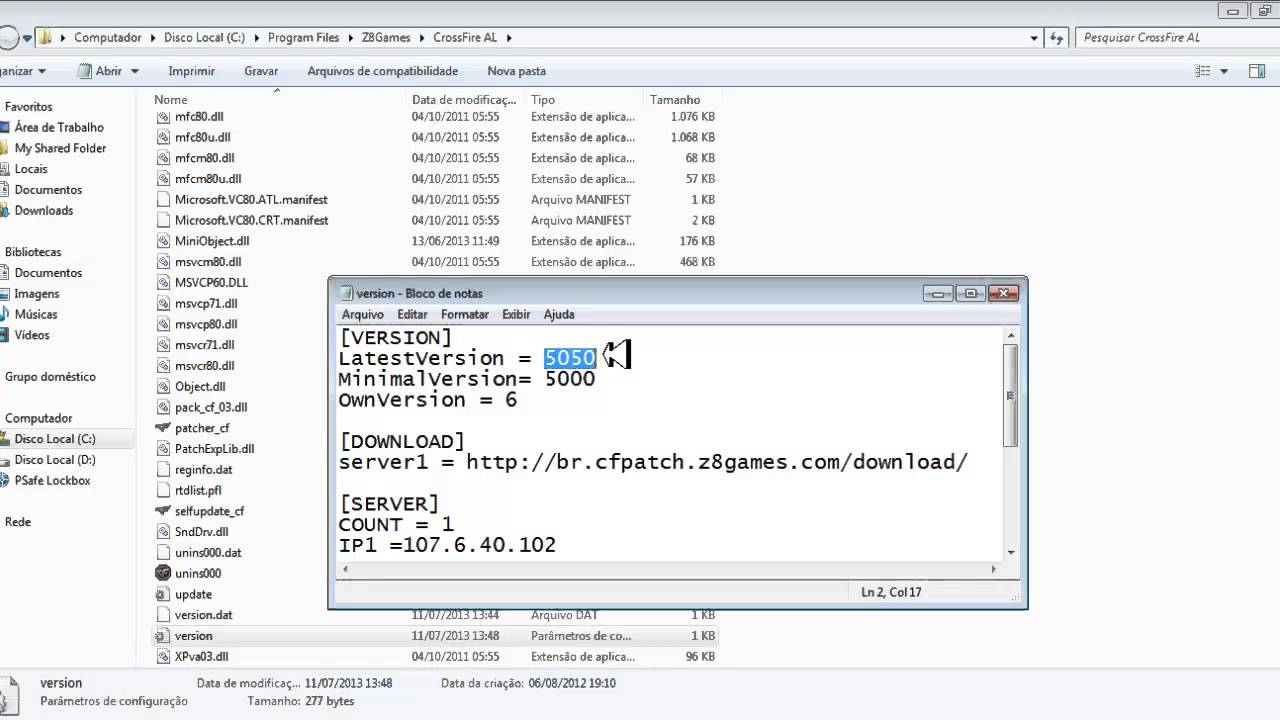Screen dimensions: 1280x720
Task: Click the Gravar toolbar button
Action: click(261, 71)
